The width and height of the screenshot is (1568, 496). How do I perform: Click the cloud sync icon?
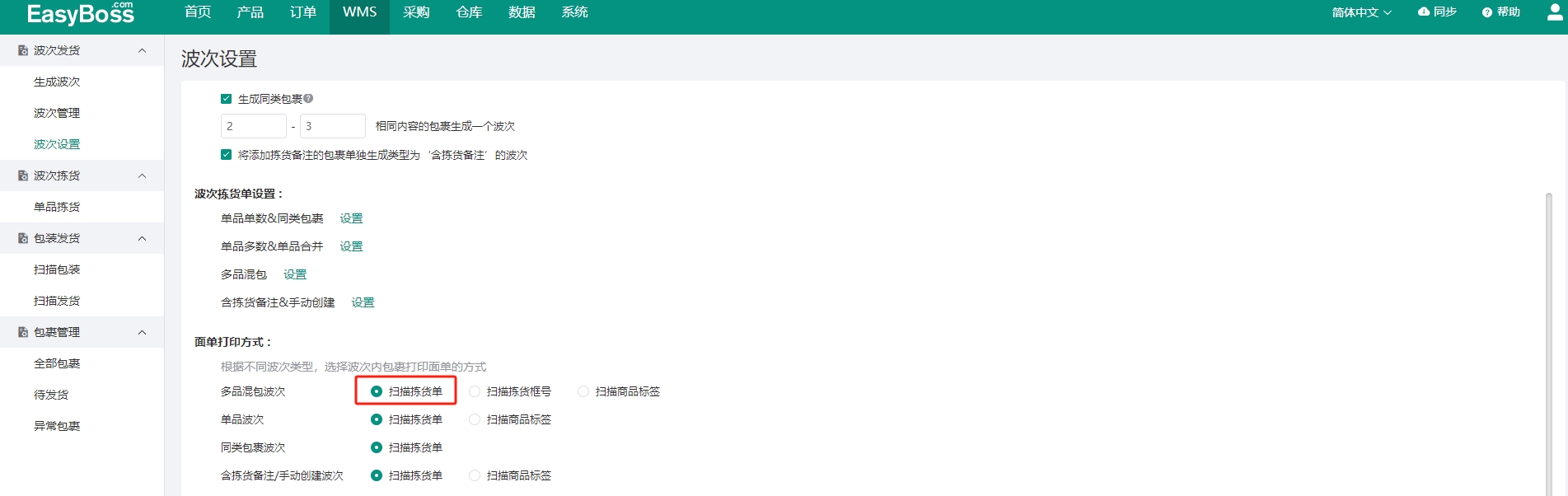(x=1424, y=12)
